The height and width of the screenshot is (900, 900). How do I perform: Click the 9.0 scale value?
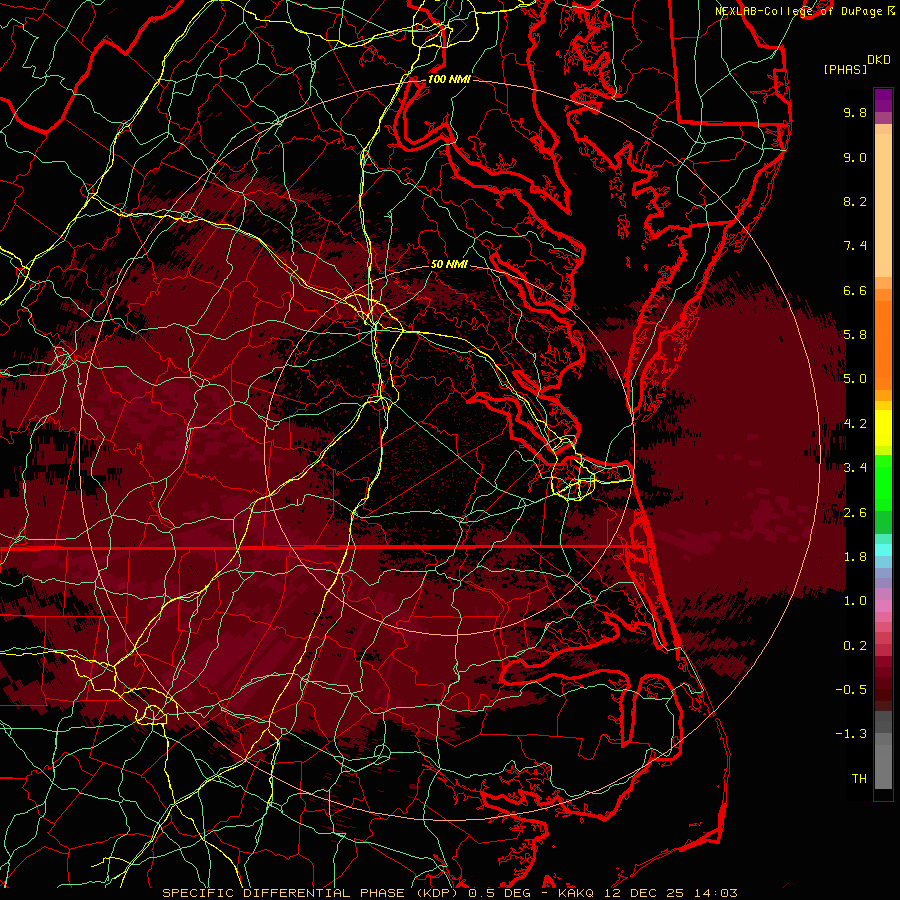[855, 157]
